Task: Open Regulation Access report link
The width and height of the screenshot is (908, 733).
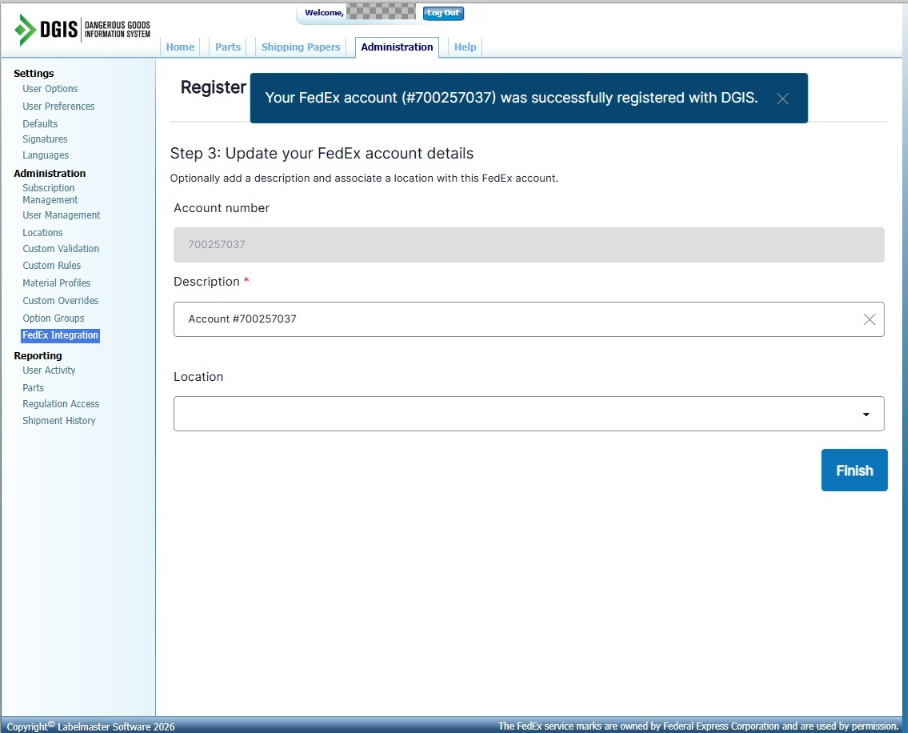Action: pyautogui.click(x=61, y=404)
